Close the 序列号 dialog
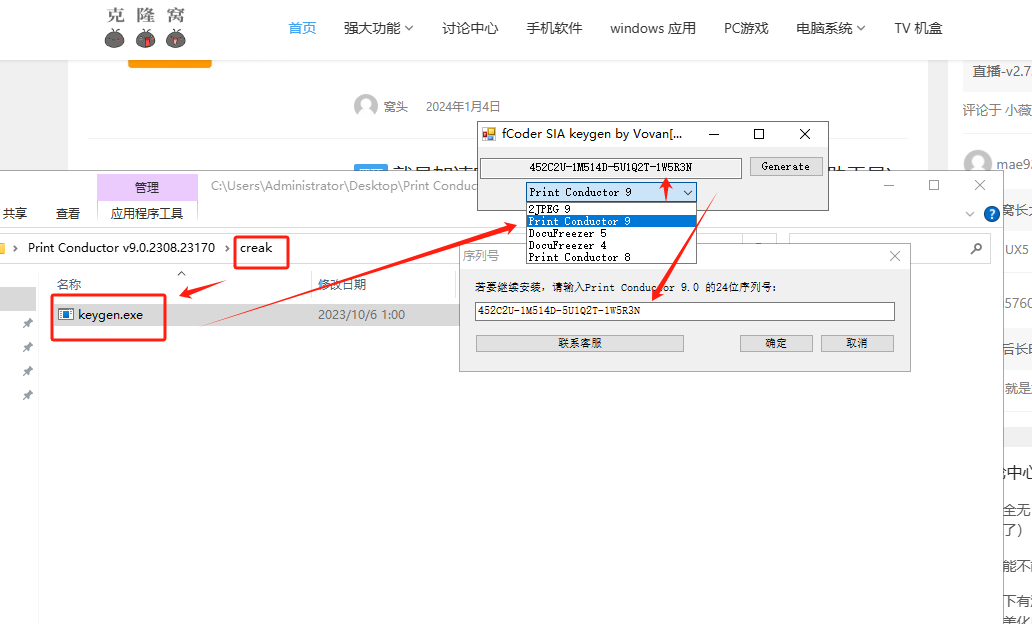This screenshot has width=1032, height=624. click(x=895, y=256)
